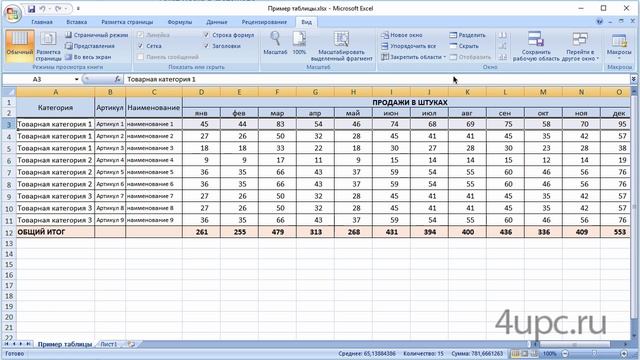This screenshot has height=360, width=640.
Task: Select the Пример таблицы sheet tab
Action: click(x=64, y=344)
